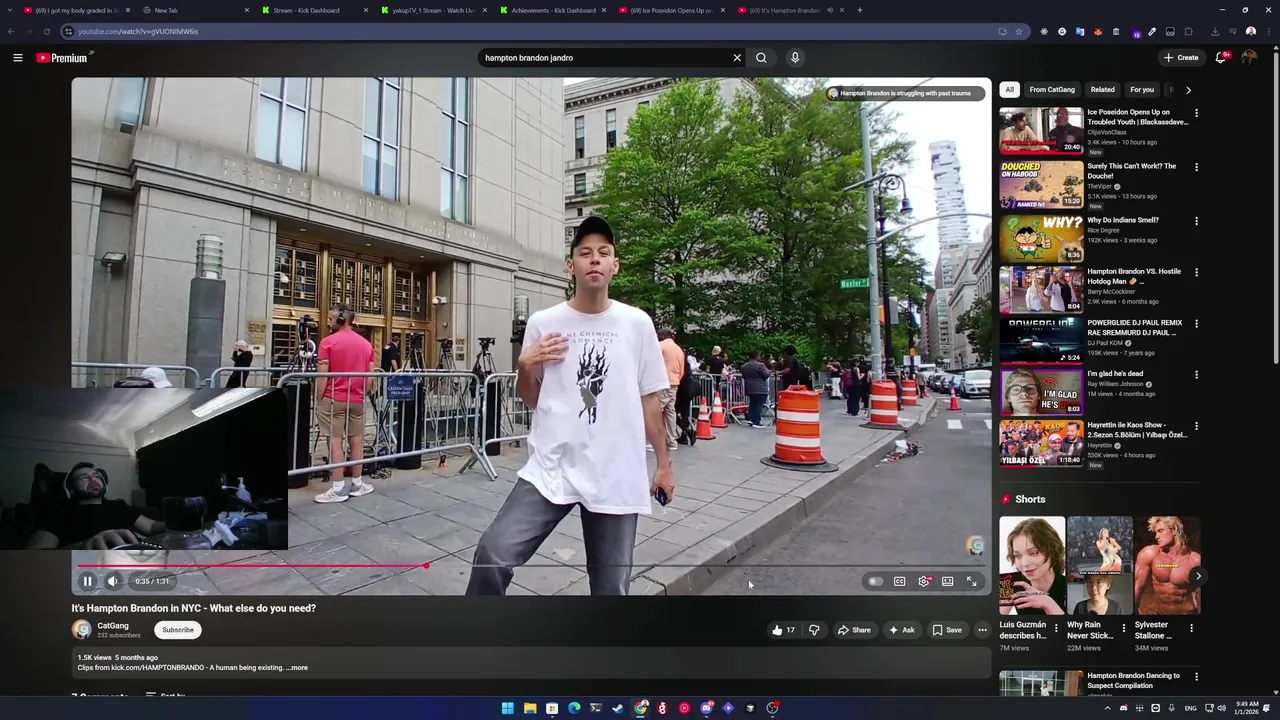Screen dimensions: 1280x720
Task: Open options for I'm glad he's dead video
Action: pos(1196,375)
